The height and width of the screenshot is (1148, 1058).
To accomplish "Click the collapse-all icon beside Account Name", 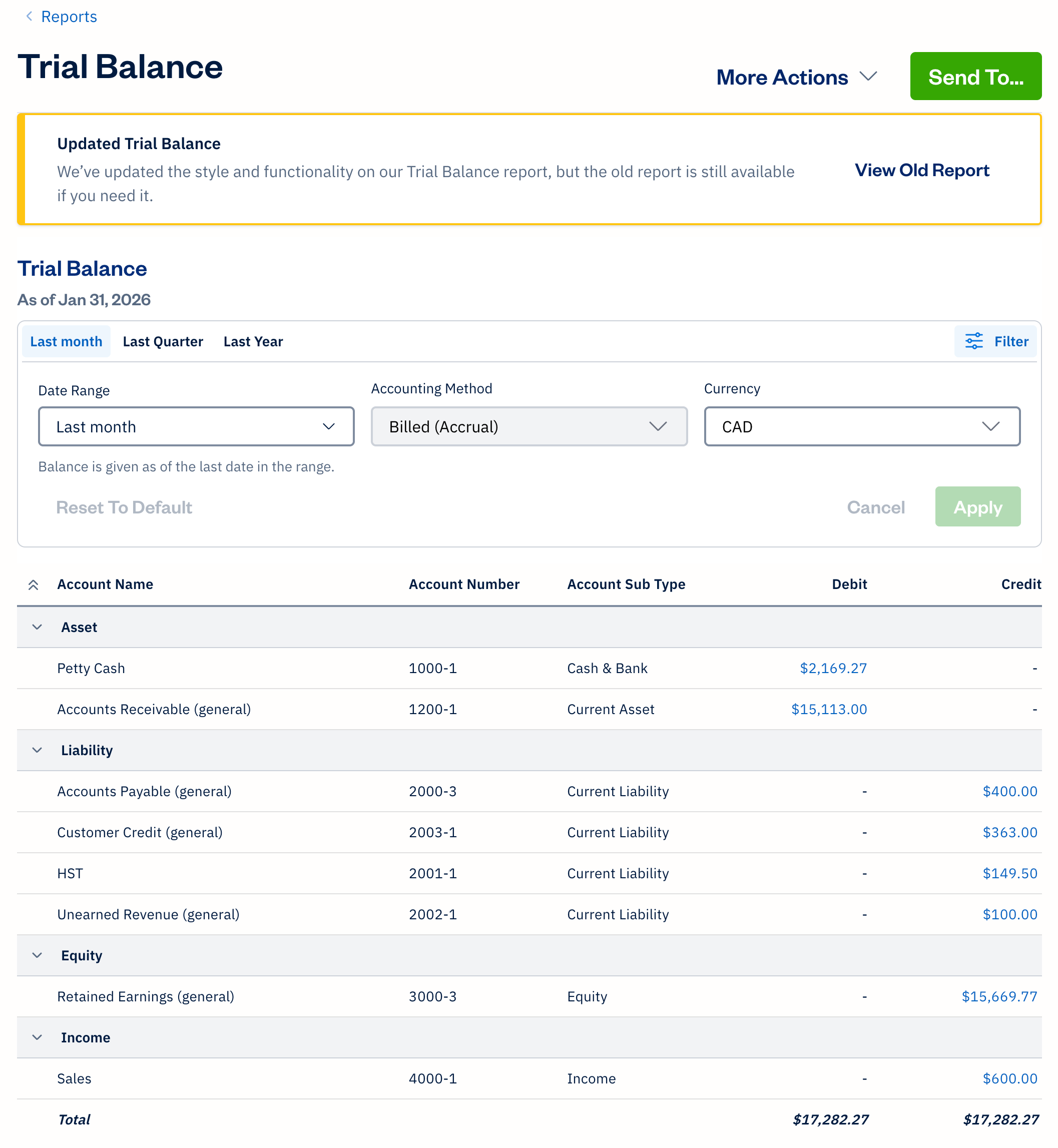I will [x=34, y=584].
